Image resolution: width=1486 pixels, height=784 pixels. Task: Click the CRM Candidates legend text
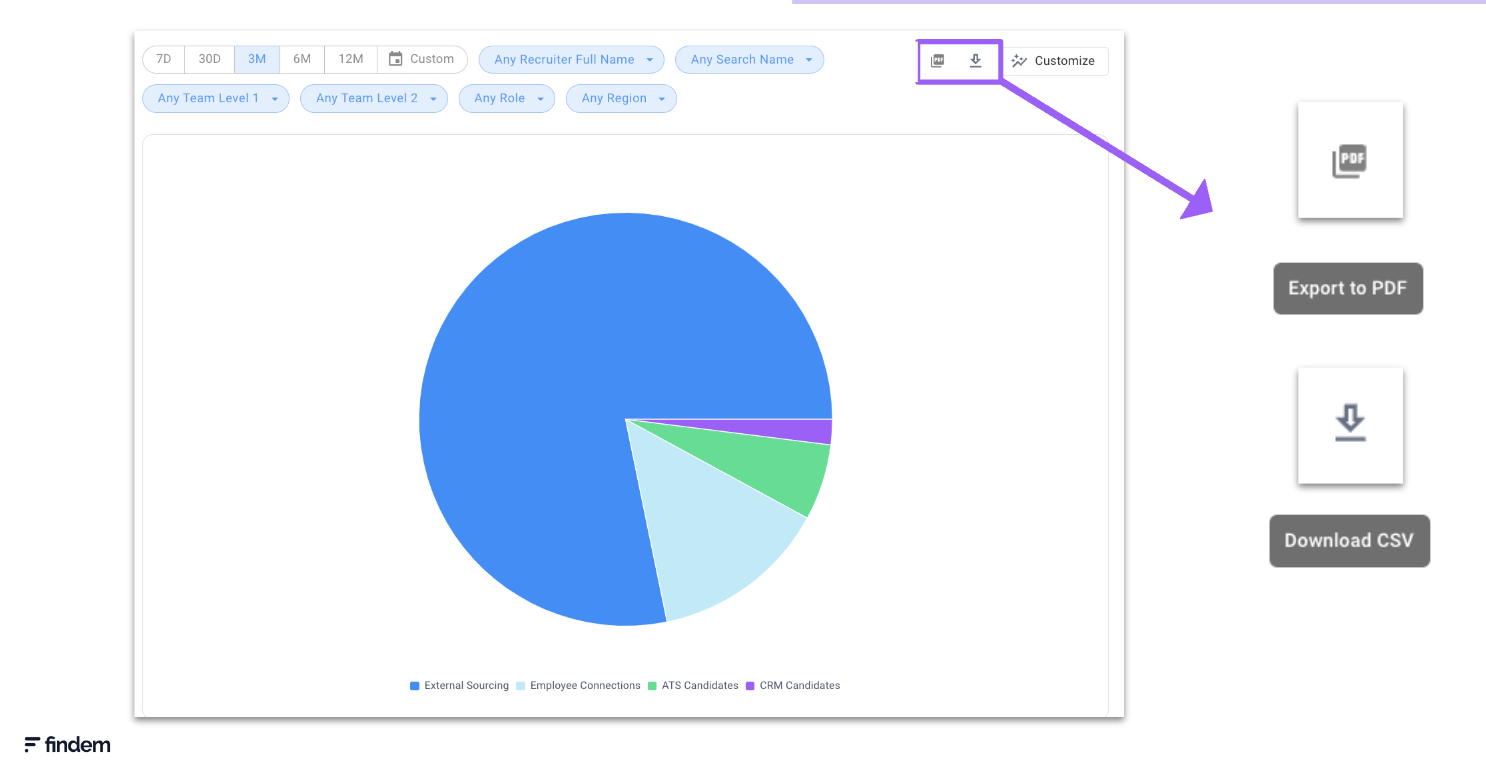(x=800, y=686)
